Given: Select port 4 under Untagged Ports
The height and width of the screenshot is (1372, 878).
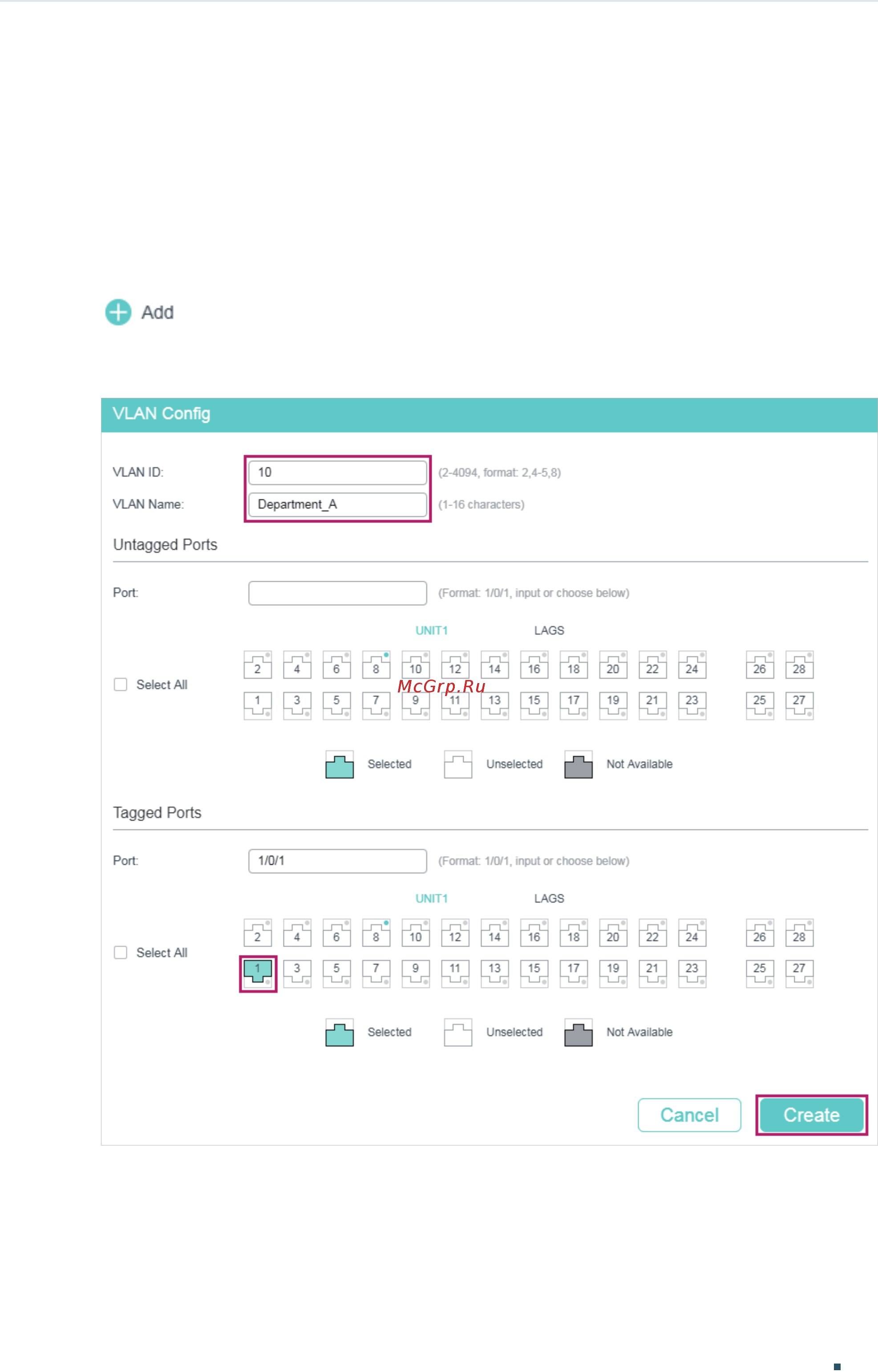Looking at the screenshot, I should click(x=297, y=665).
